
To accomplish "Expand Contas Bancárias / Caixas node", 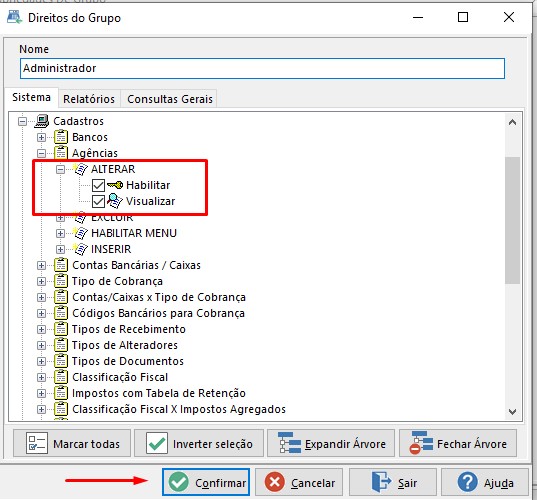I will [x=41, y=265].
